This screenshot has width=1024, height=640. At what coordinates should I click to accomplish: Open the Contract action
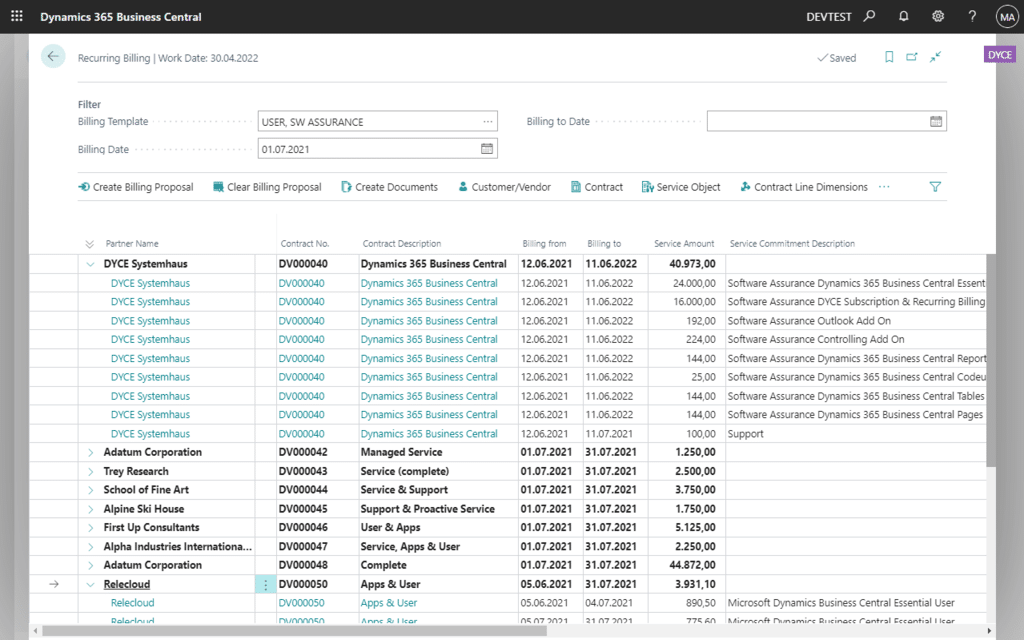597,187
